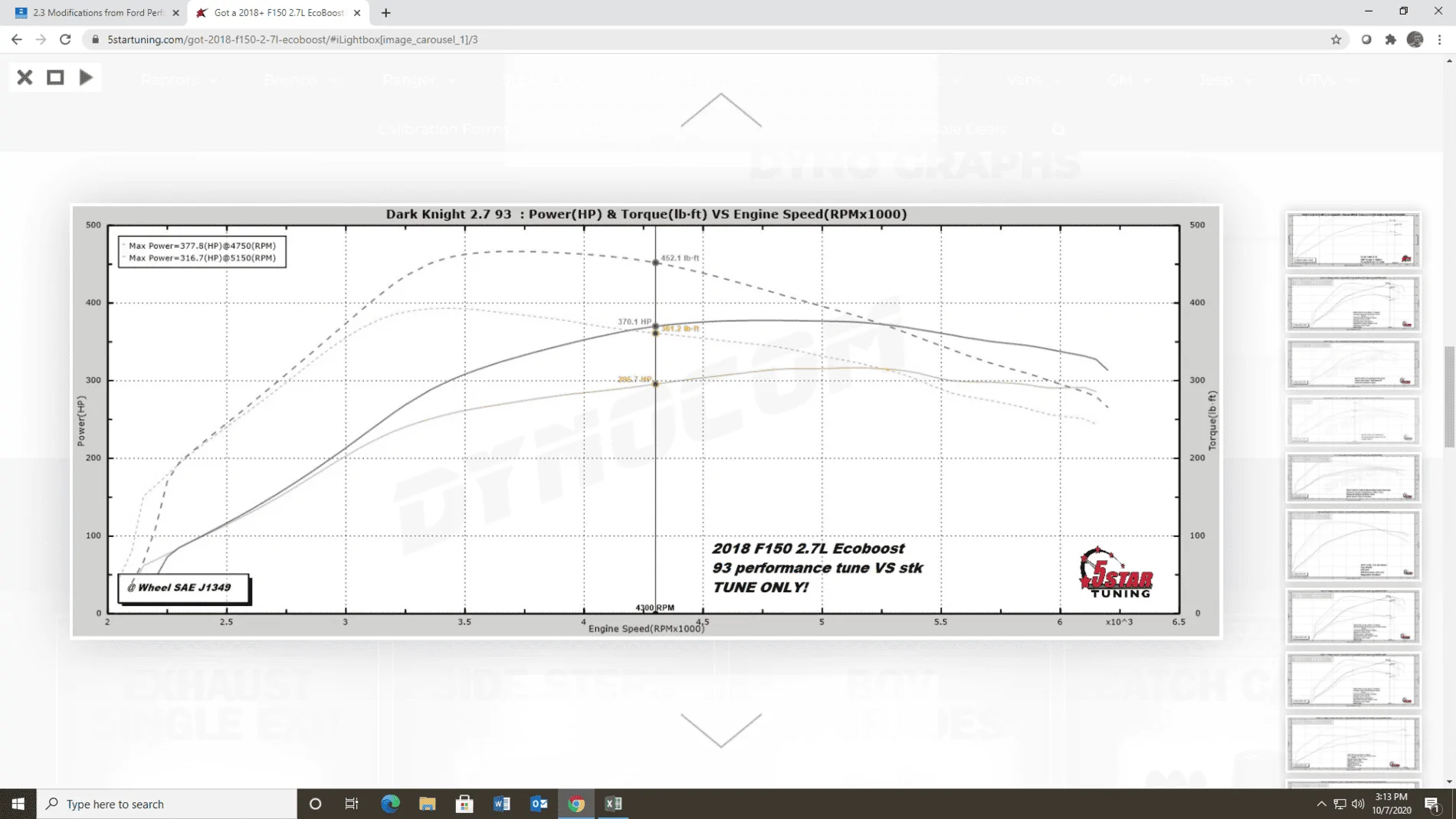Image resolution: width=1456 pixels, height=819 pixels.
Task: Switch to the 2.3 Modifications from Ford tab
Action: pos(97,13)
